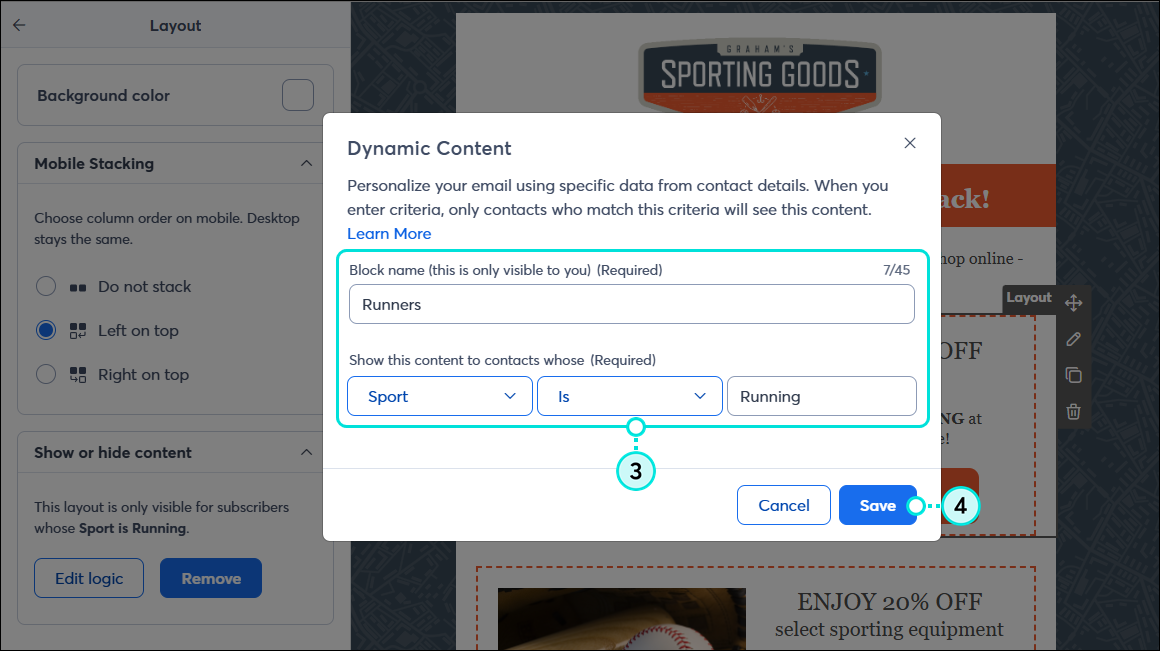The image size is (1160, 651).
Task: Collapse the Mobile Stacking section
Action: pyautogui.click(x=307, y=163)
